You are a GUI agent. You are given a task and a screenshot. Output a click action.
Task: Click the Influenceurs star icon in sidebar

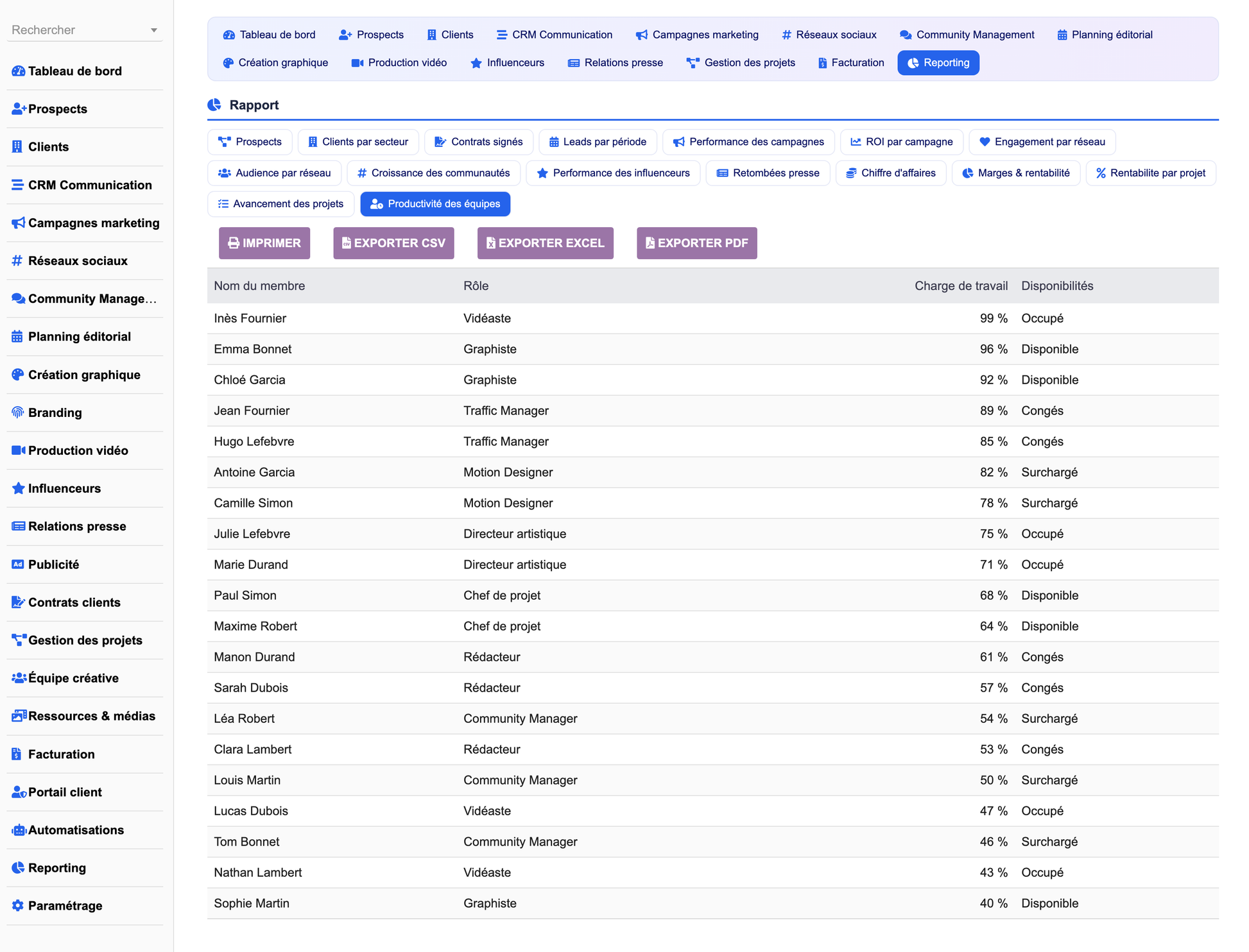[x=19, y=488]
